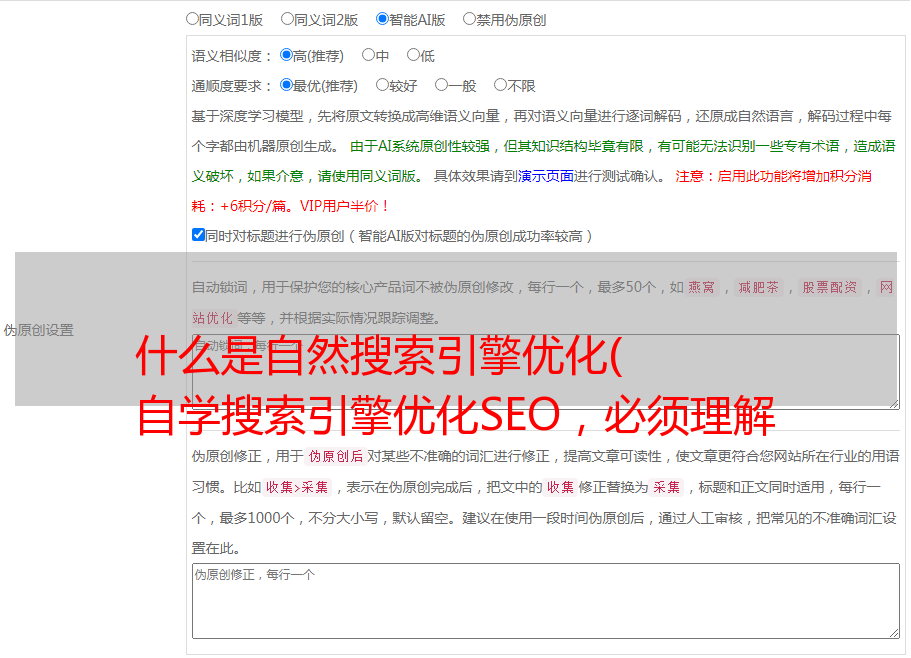Screen dimensions: 911x658
Task: Toggle 同时对标题进行伪原创 checkbox
Action: 198,235
